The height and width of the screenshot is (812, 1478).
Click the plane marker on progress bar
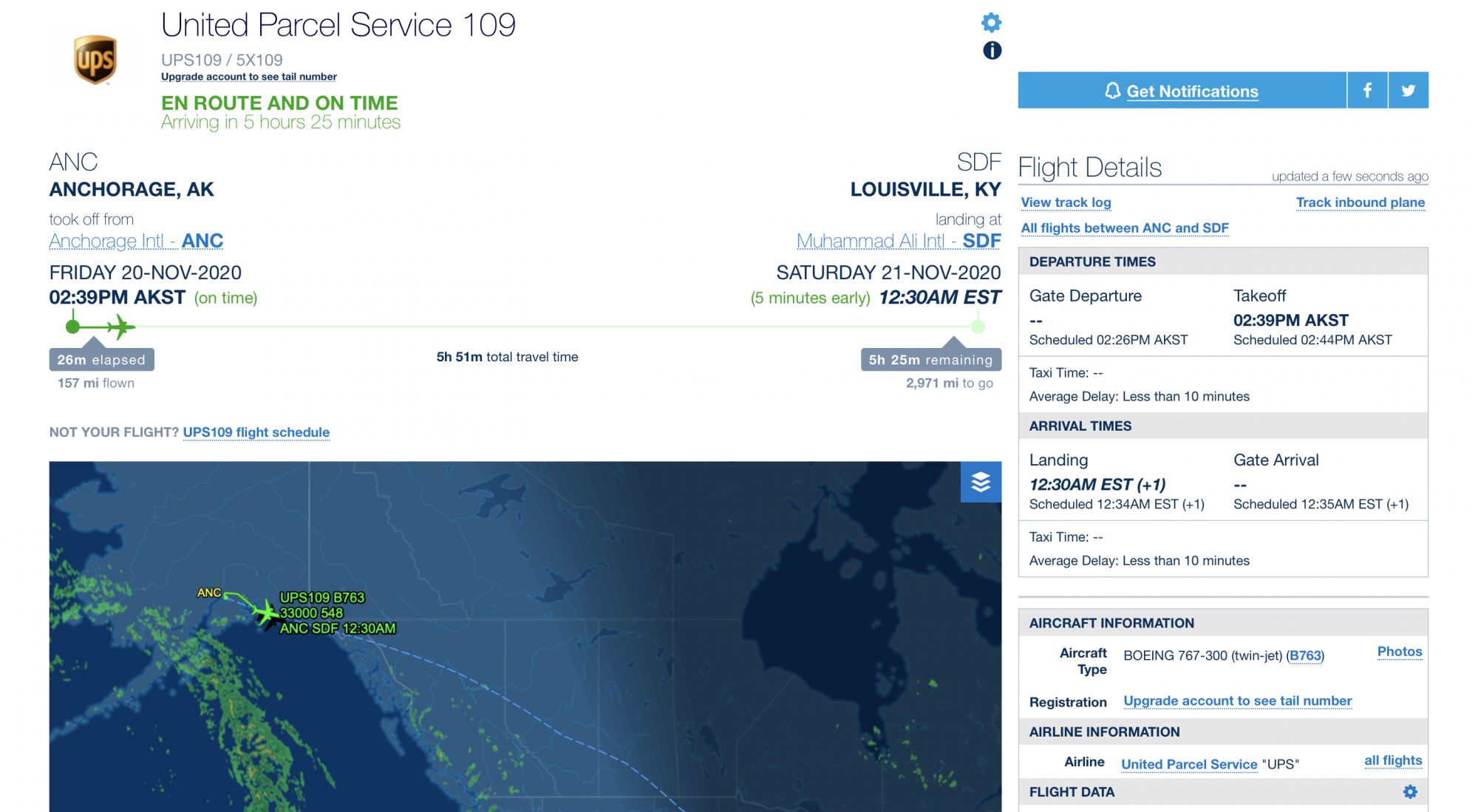(x=120, y=327)
